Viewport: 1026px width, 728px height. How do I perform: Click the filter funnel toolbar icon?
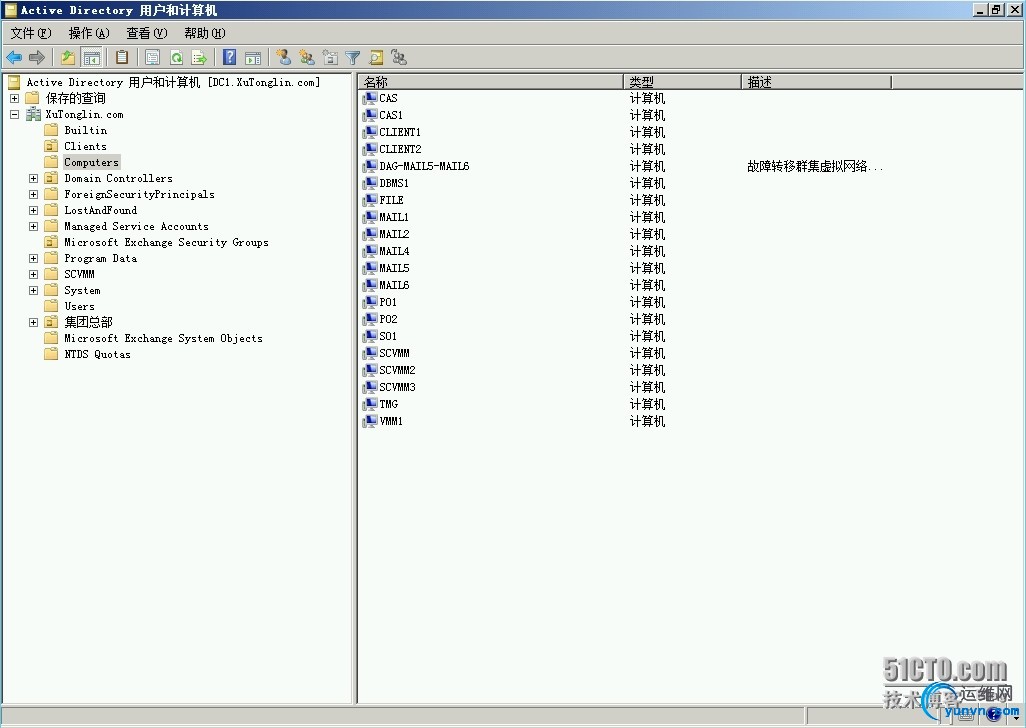pyautogui.click(x=353, y=58)
